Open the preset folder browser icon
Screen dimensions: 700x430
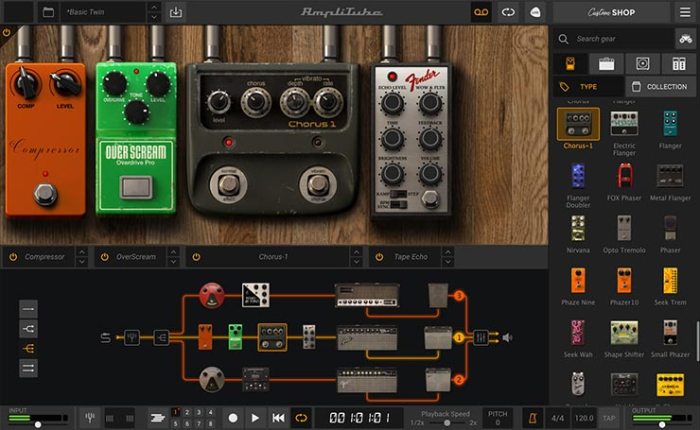(48, 12)
